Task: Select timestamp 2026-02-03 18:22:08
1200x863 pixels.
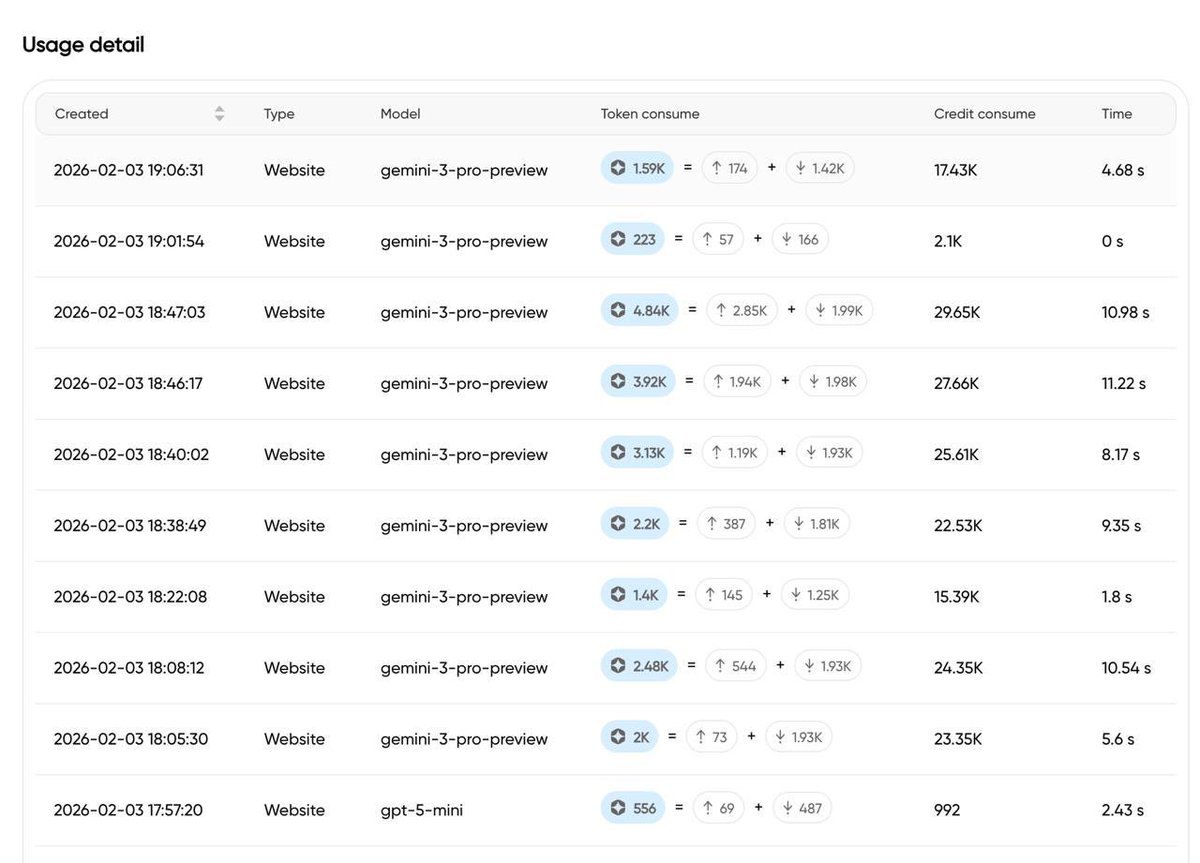Action: pyautogui.click(x=130, y=596)
